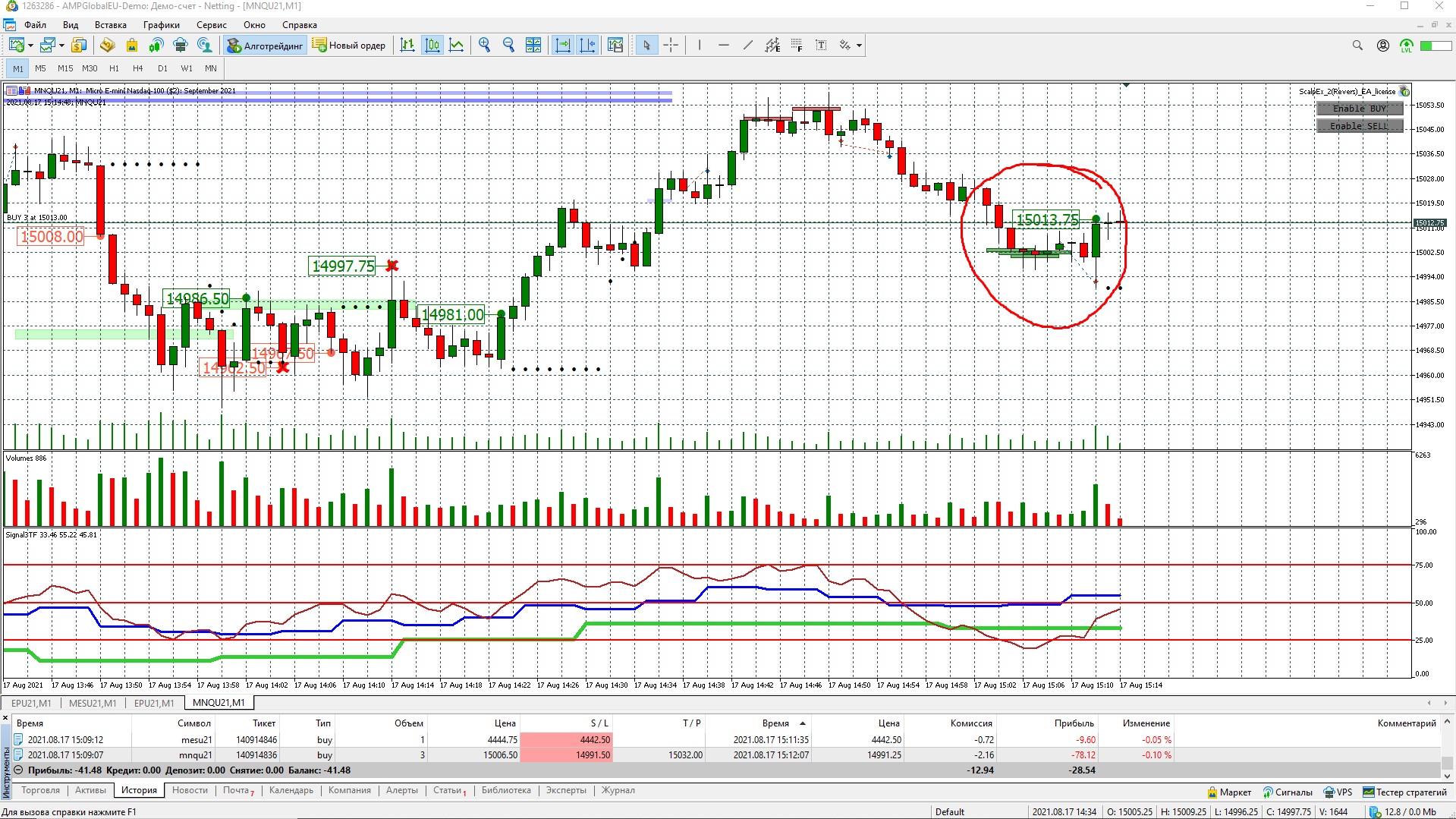Open the Сигналы link
1456x819 pixels.
tap(1288, 792)
